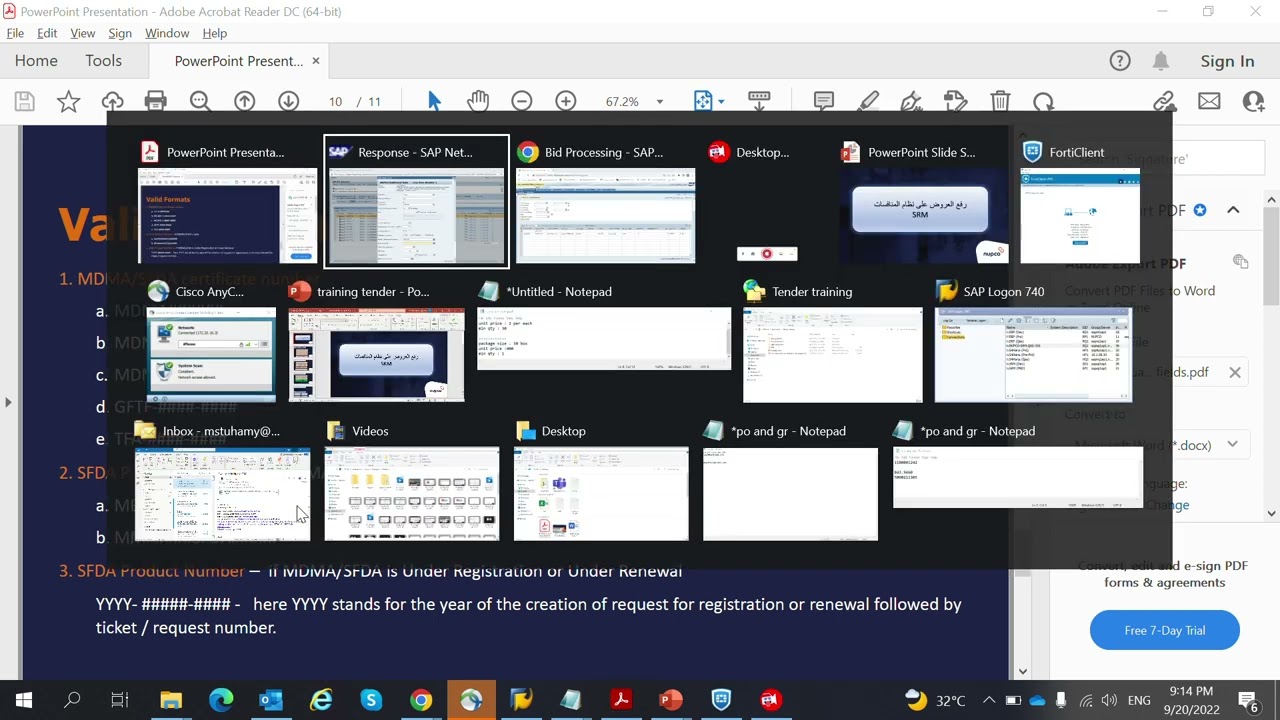1280x720 pixels.
Task: Click the right panel vertical scrollbar
Action: (x=1271, y=356)
